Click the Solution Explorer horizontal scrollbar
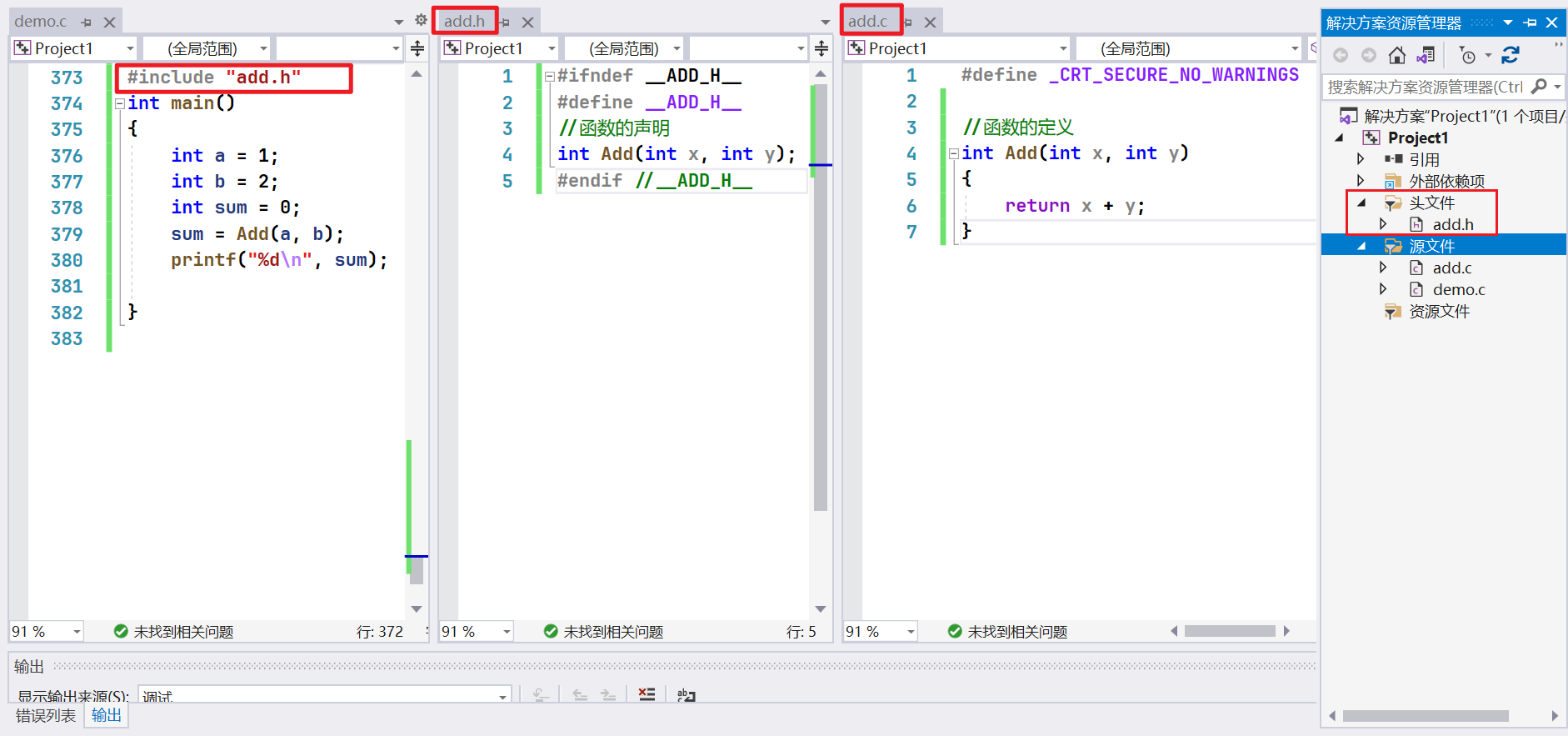Image resolution: width=1568 pixels, height=736 pixels. pos(1425,716)
